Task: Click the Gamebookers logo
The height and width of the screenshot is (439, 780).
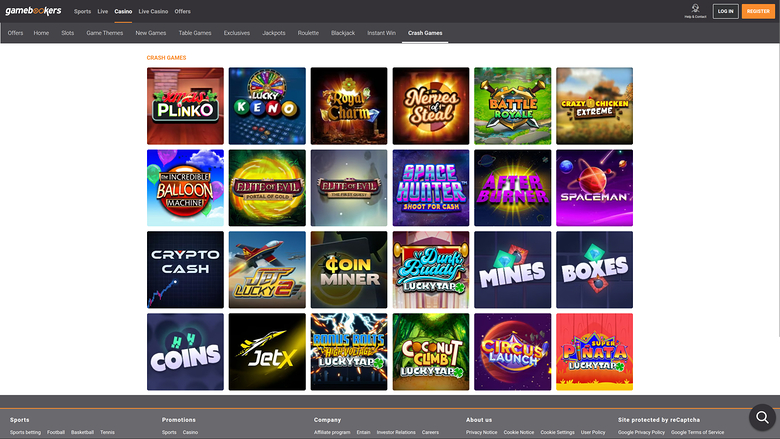Action: [33, 11]
